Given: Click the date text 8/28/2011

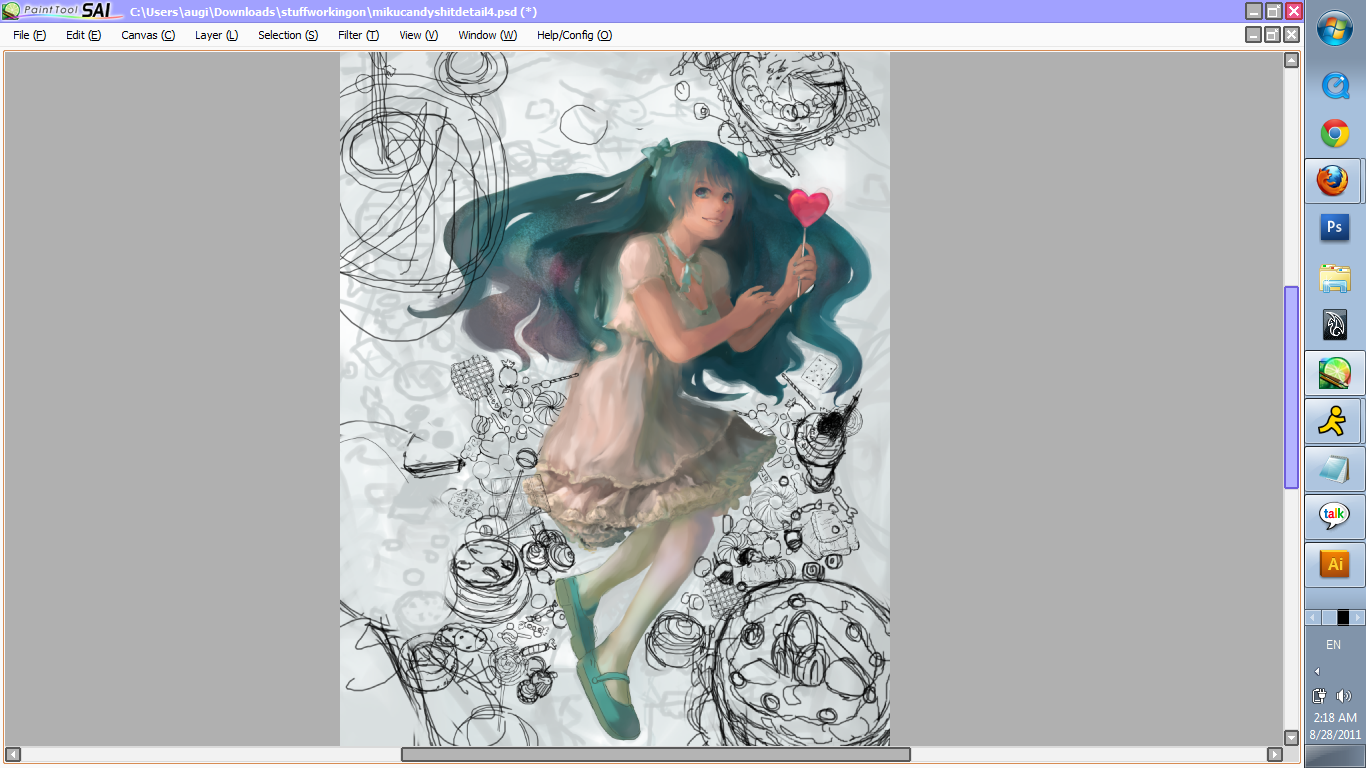Looking at the screenshot, I should (x=1335, y=734).
